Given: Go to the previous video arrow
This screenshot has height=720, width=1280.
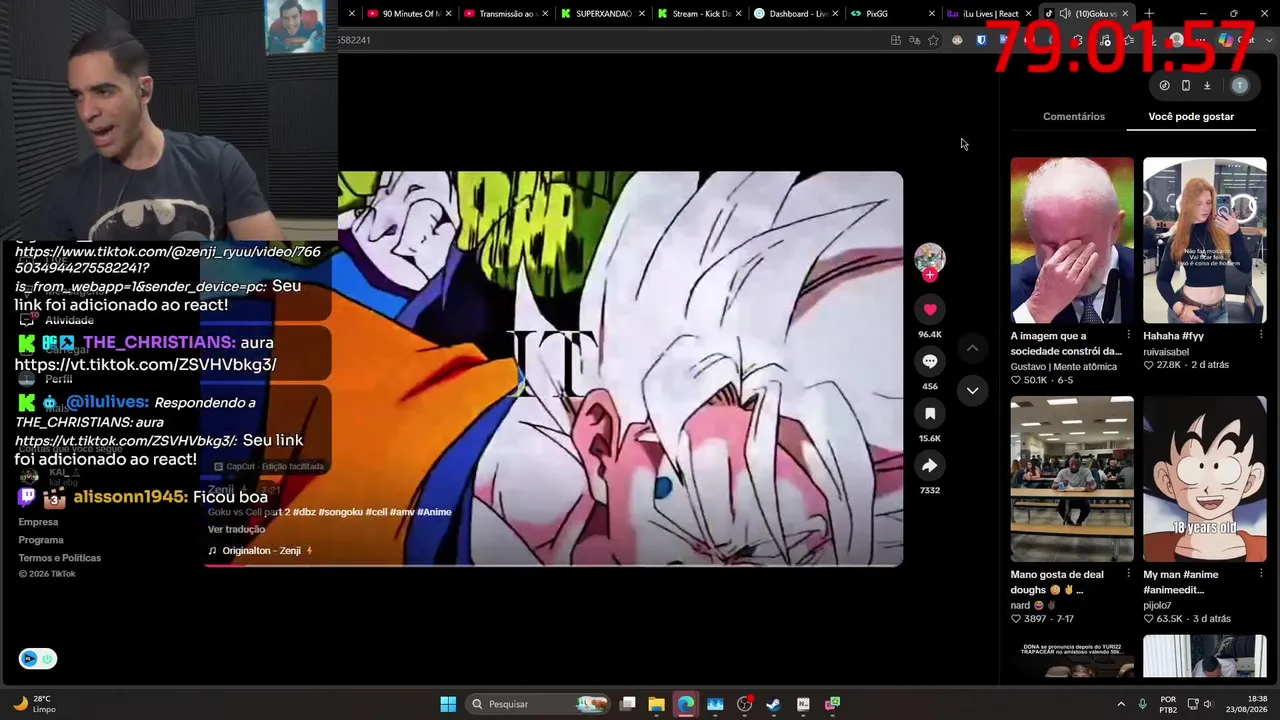Looking at the screenshot, I should [972, 348].
